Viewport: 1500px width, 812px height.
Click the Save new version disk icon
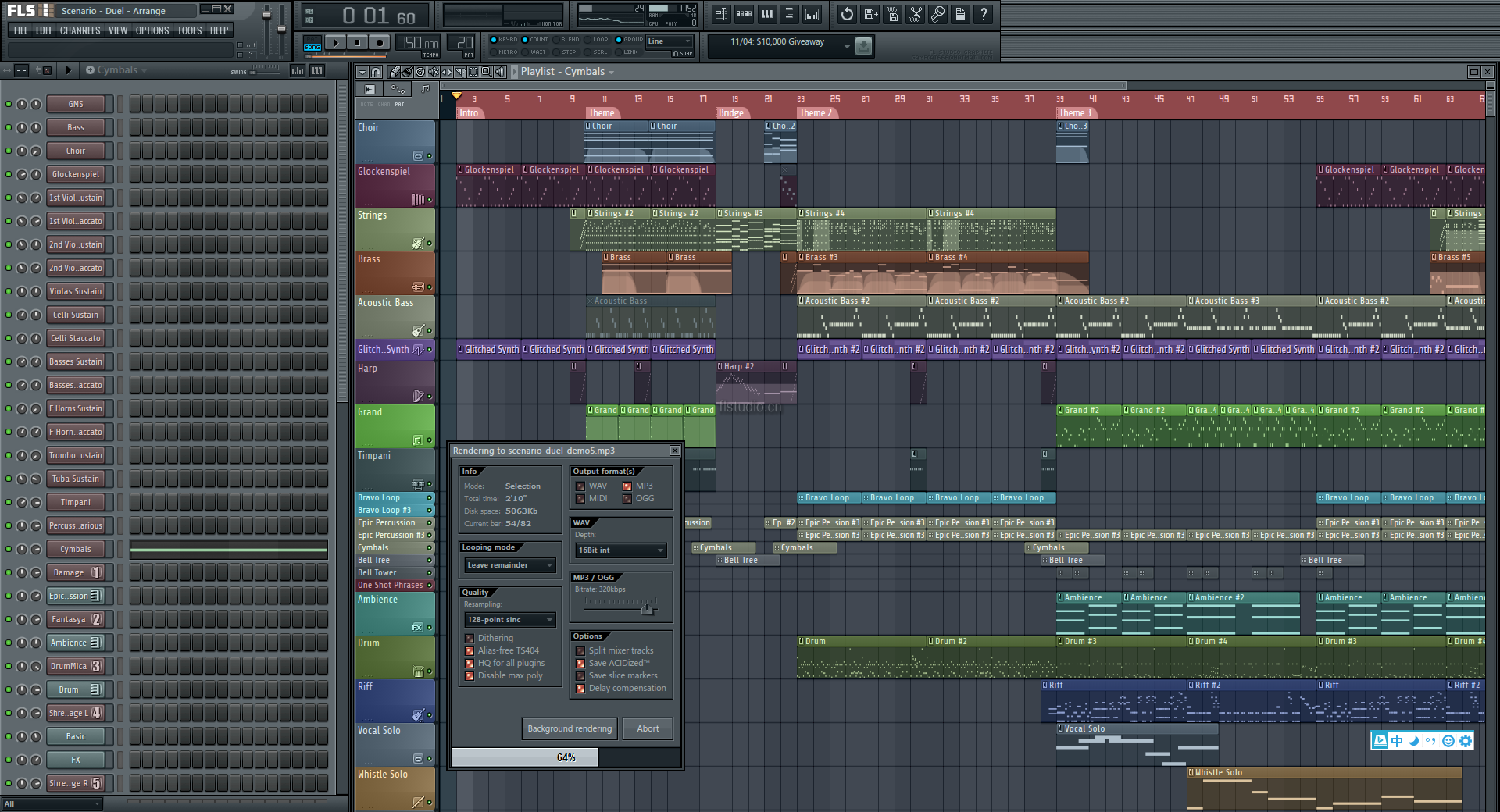[x=870, y=14]
